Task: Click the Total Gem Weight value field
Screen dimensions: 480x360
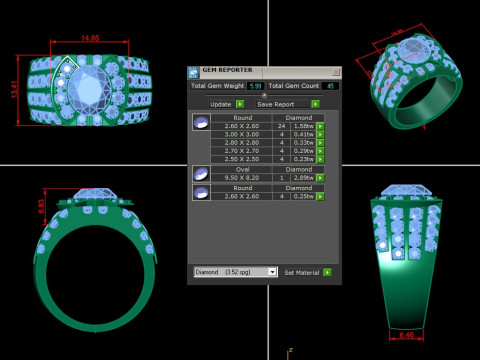Action: click(255, 86)
